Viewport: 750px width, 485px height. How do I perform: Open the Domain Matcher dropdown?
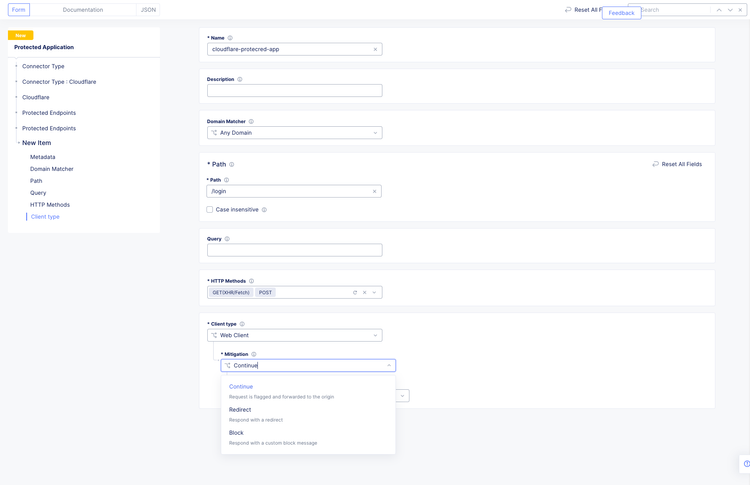(294, 133)
